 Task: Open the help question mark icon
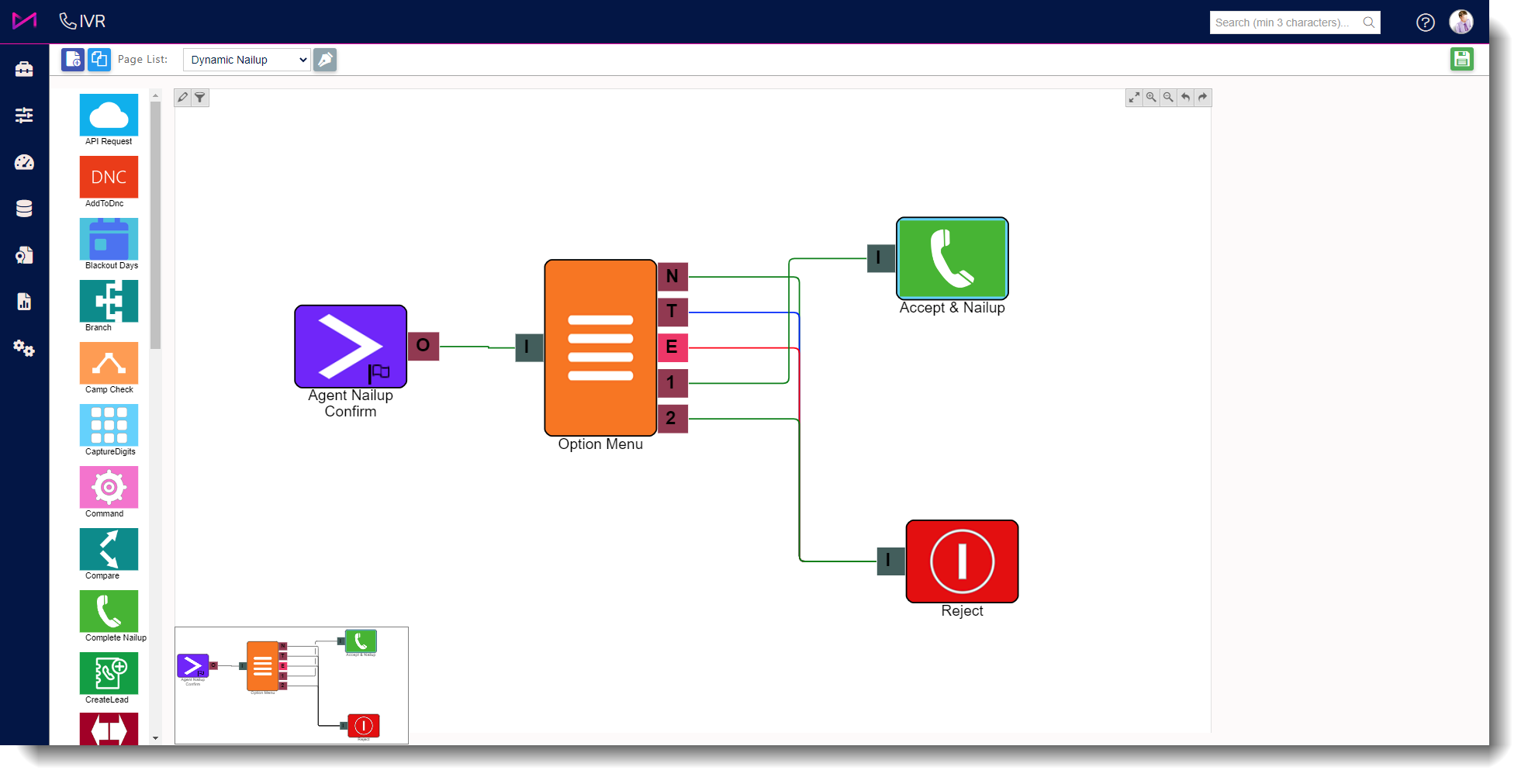point(1426,22)
